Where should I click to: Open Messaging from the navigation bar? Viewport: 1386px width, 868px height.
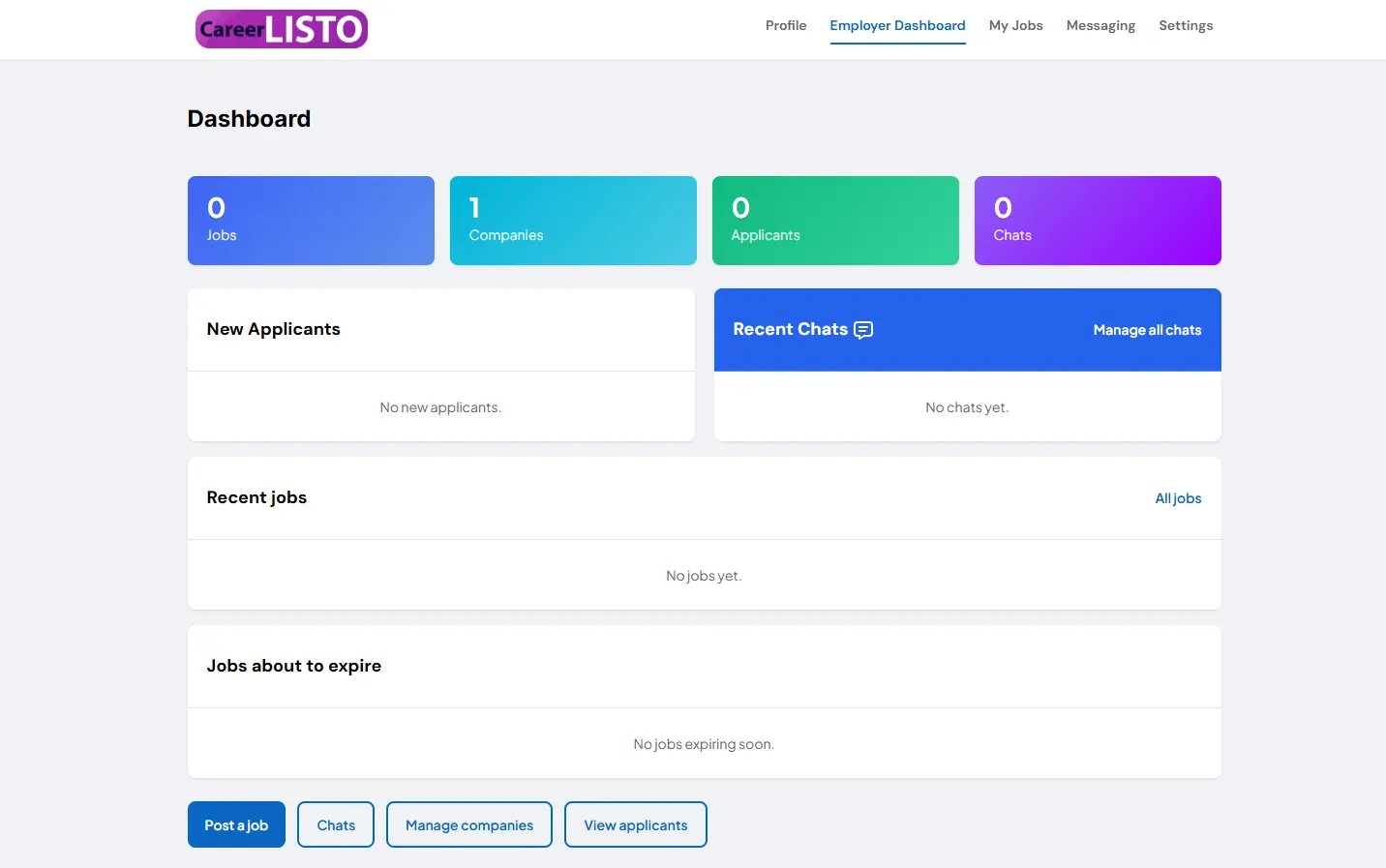pos(1100,26)
